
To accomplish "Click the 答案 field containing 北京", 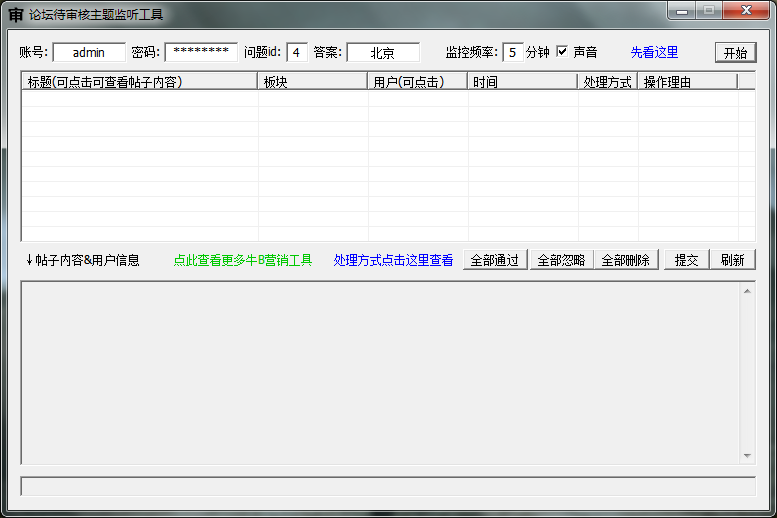I will click(383, 53).
